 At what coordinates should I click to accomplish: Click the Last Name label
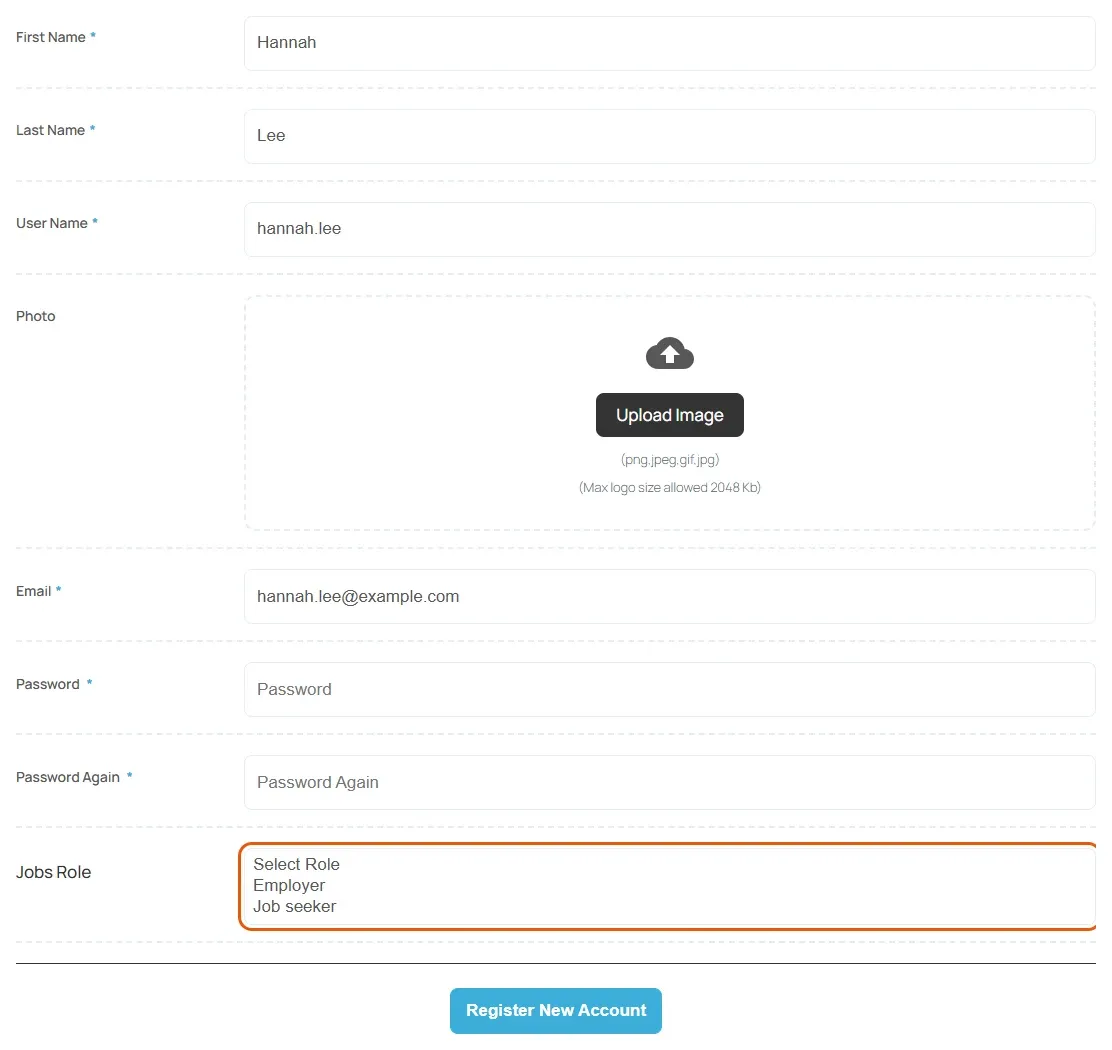tap(50, 130)
